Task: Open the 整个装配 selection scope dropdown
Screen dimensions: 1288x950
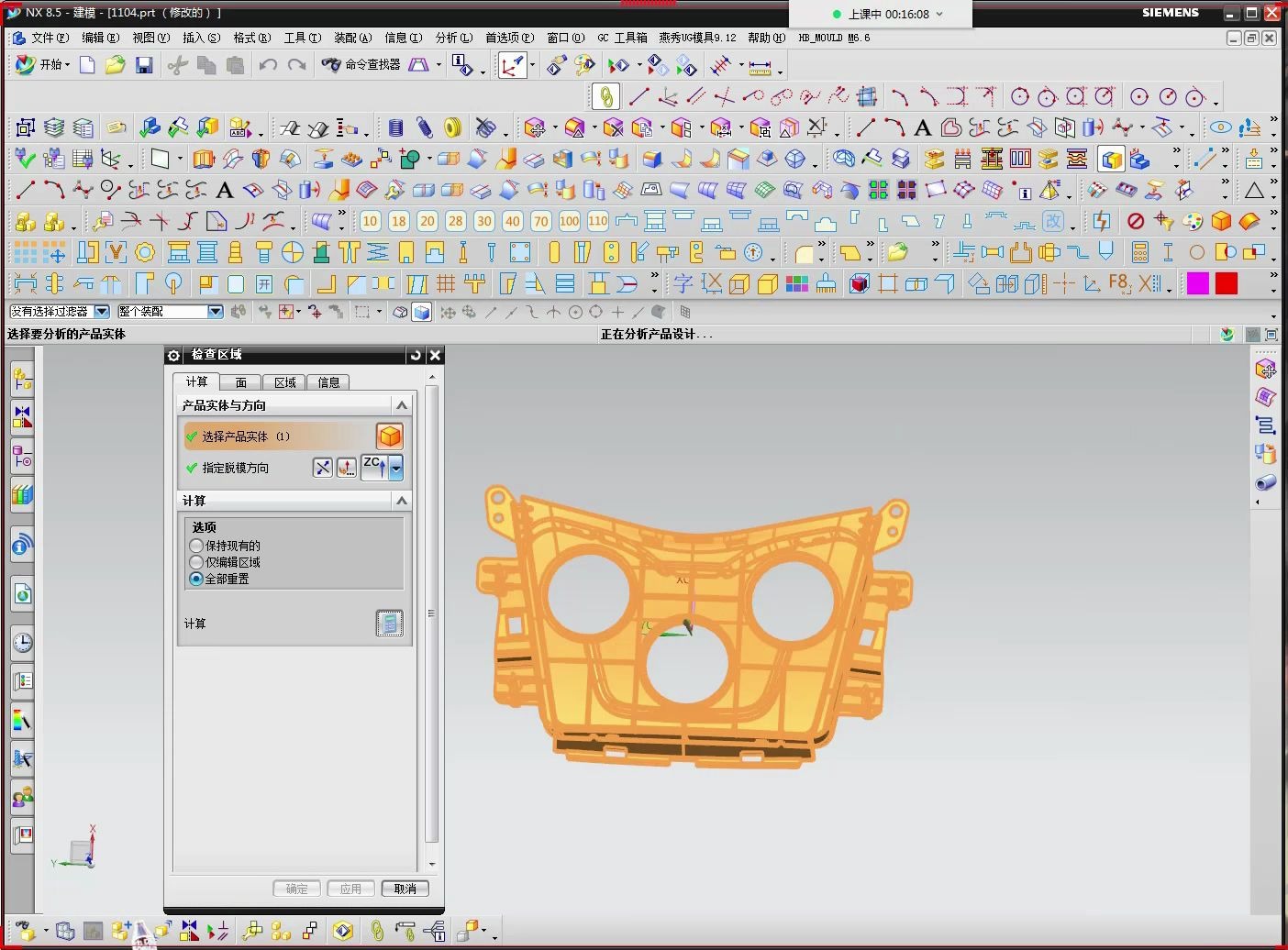Action: (216, 312)
